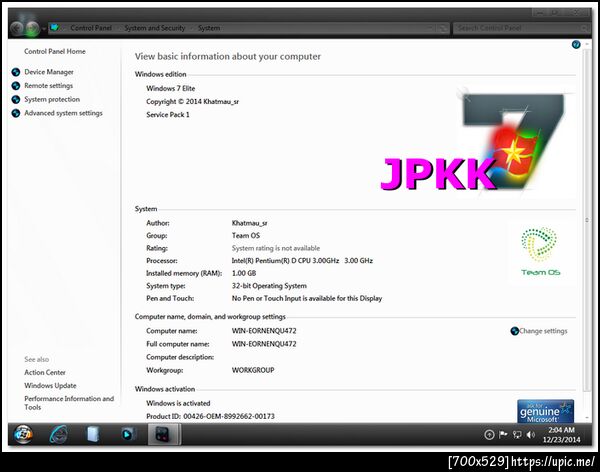
Task: Open Remote settings link
Action: (x=48, y=86)
